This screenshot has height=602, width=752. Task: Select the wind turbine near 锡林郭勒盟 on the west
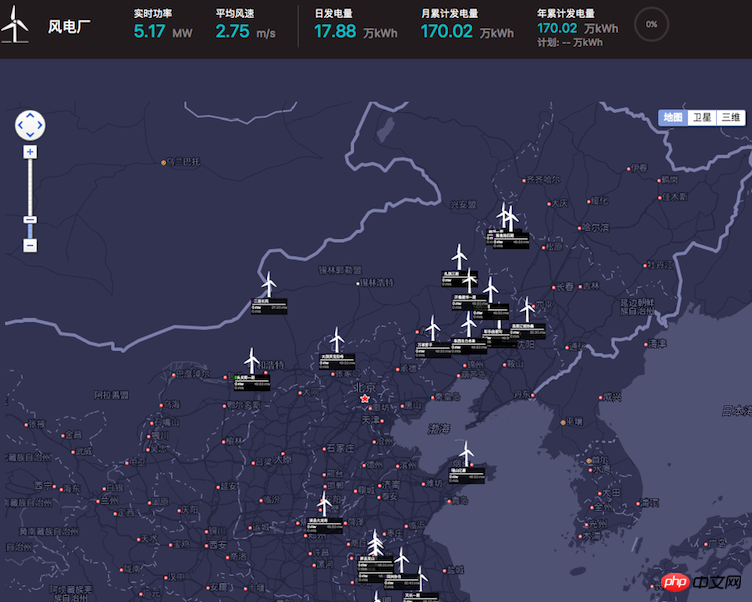coord(268,284)
